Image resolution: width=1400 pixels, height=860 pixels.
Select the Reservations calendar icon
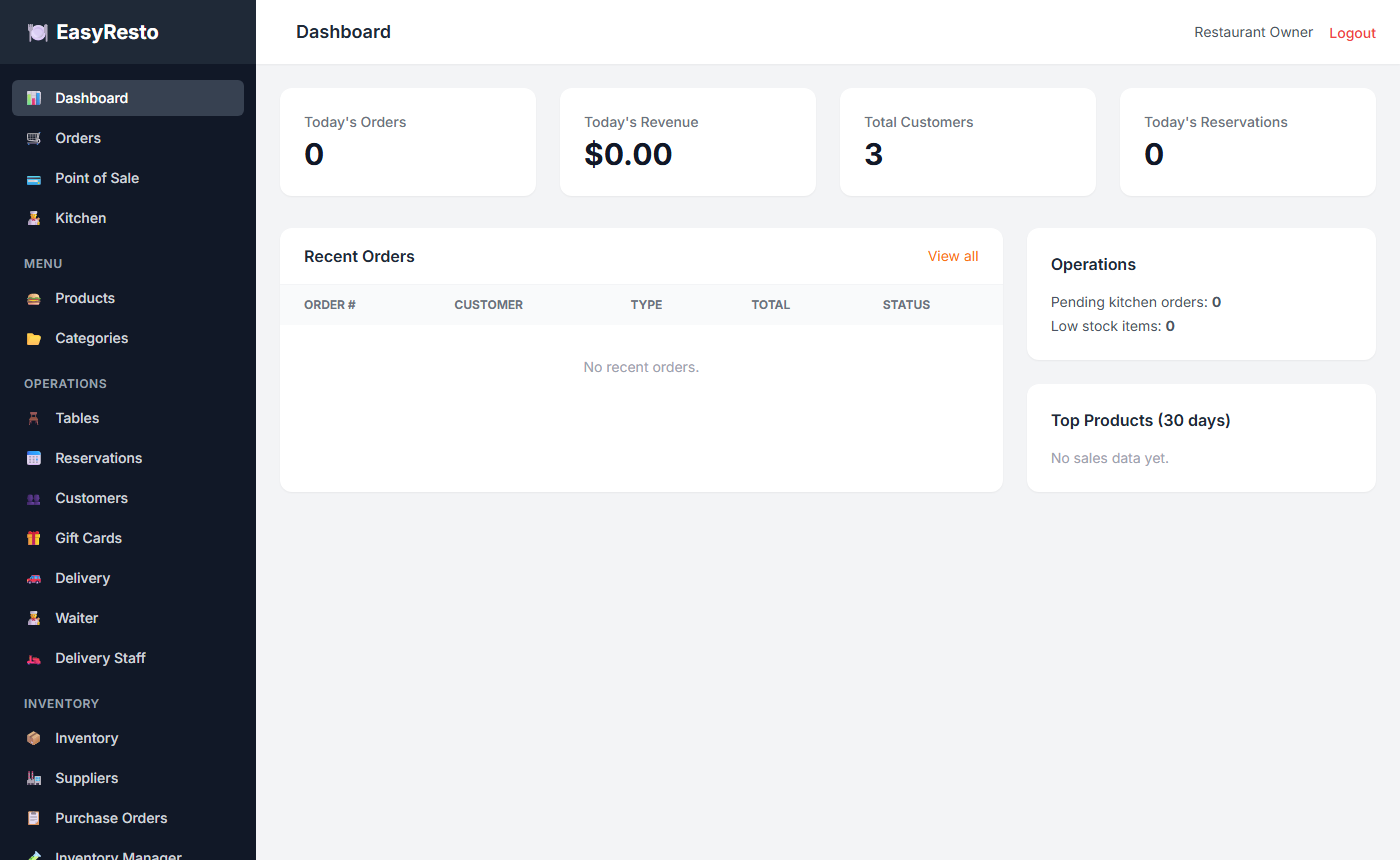tap(34, 458)
